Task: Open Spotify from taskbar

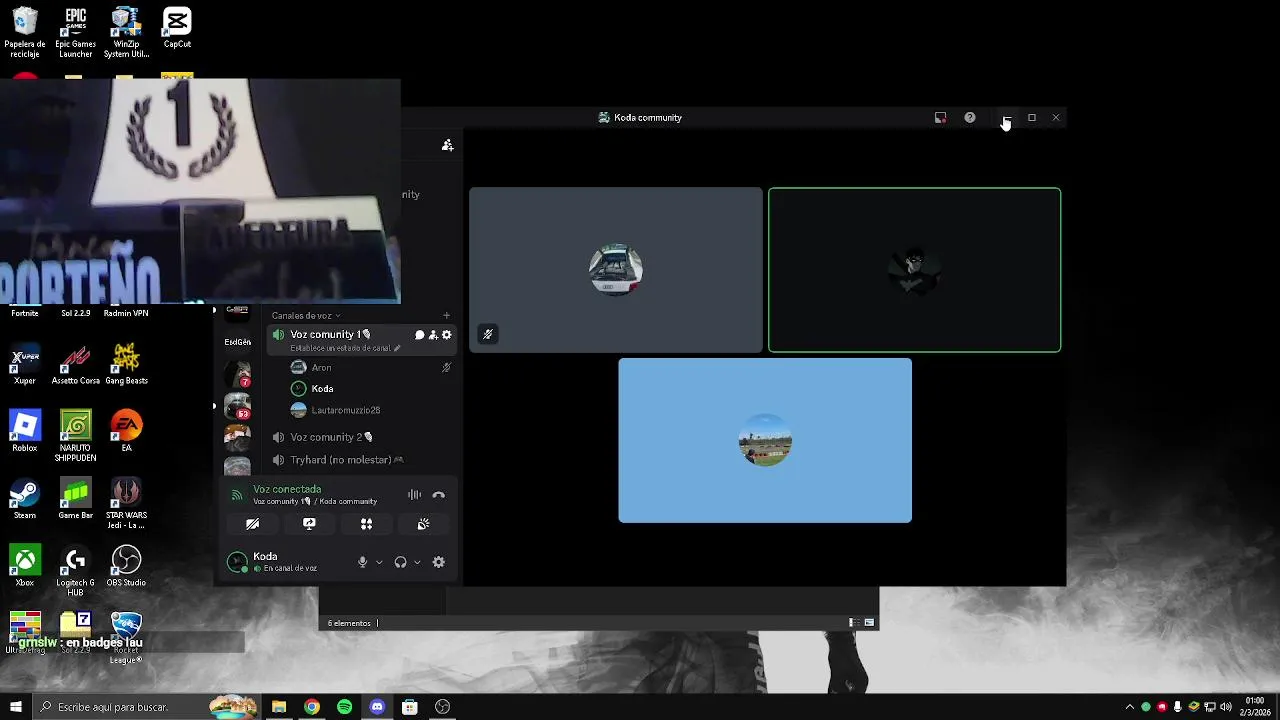Action: tap(345, 707)
